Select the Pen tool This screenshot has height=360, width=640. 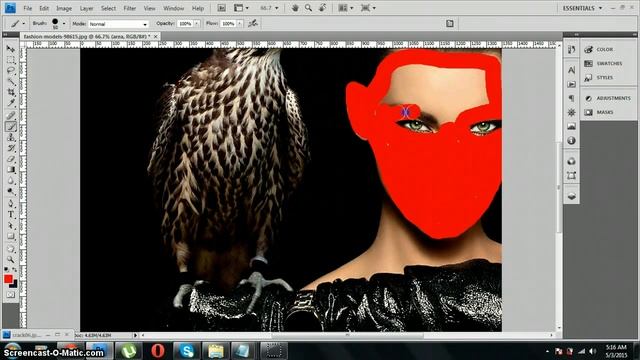click(11, 204)
